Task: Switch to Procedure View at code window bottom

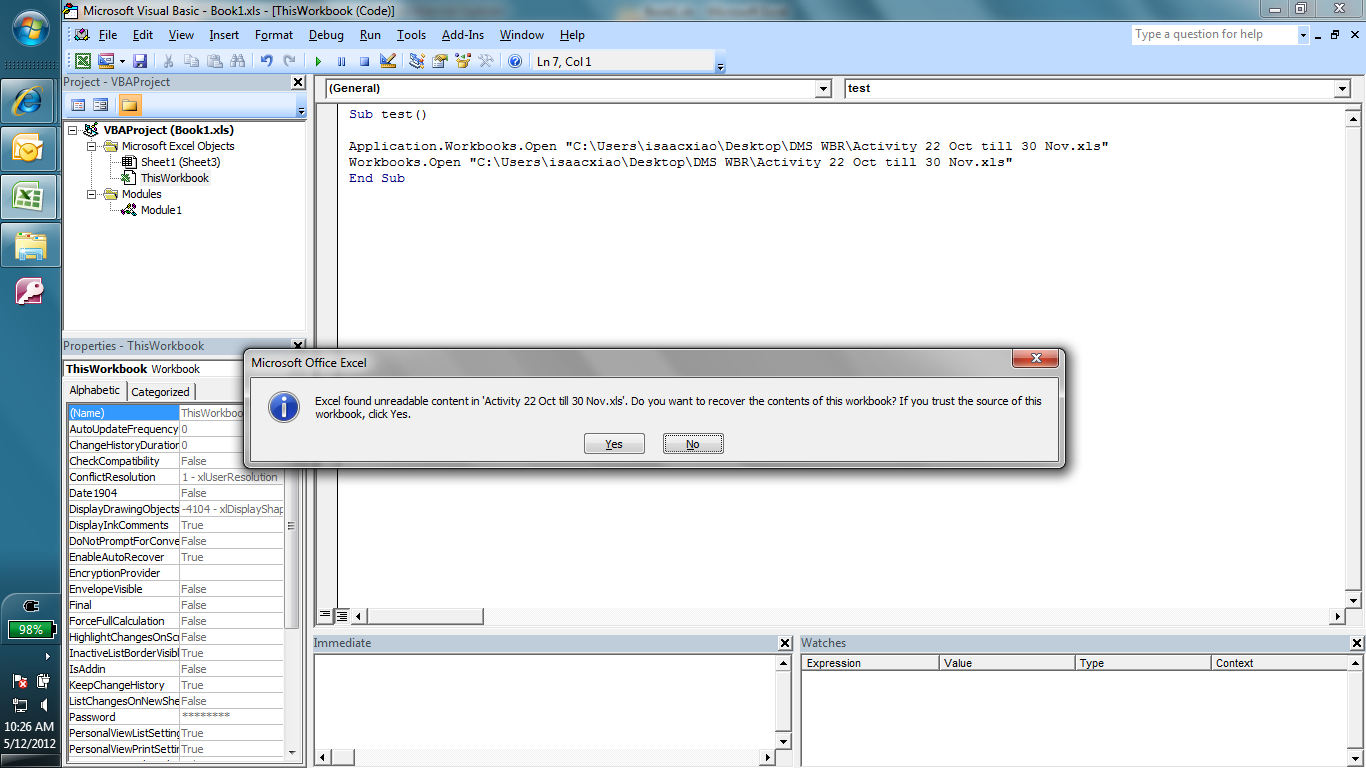Action: [x=325, y=615]
